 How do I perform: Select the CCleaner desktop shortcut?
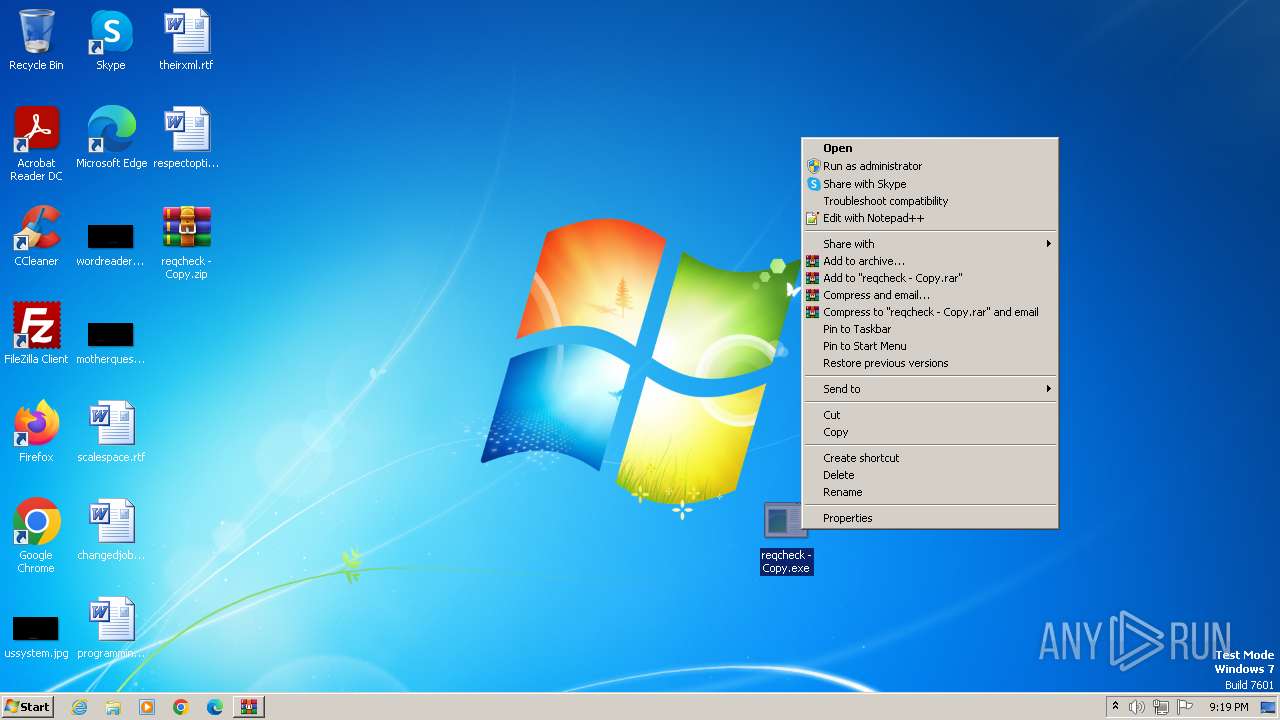click(36, 236)
